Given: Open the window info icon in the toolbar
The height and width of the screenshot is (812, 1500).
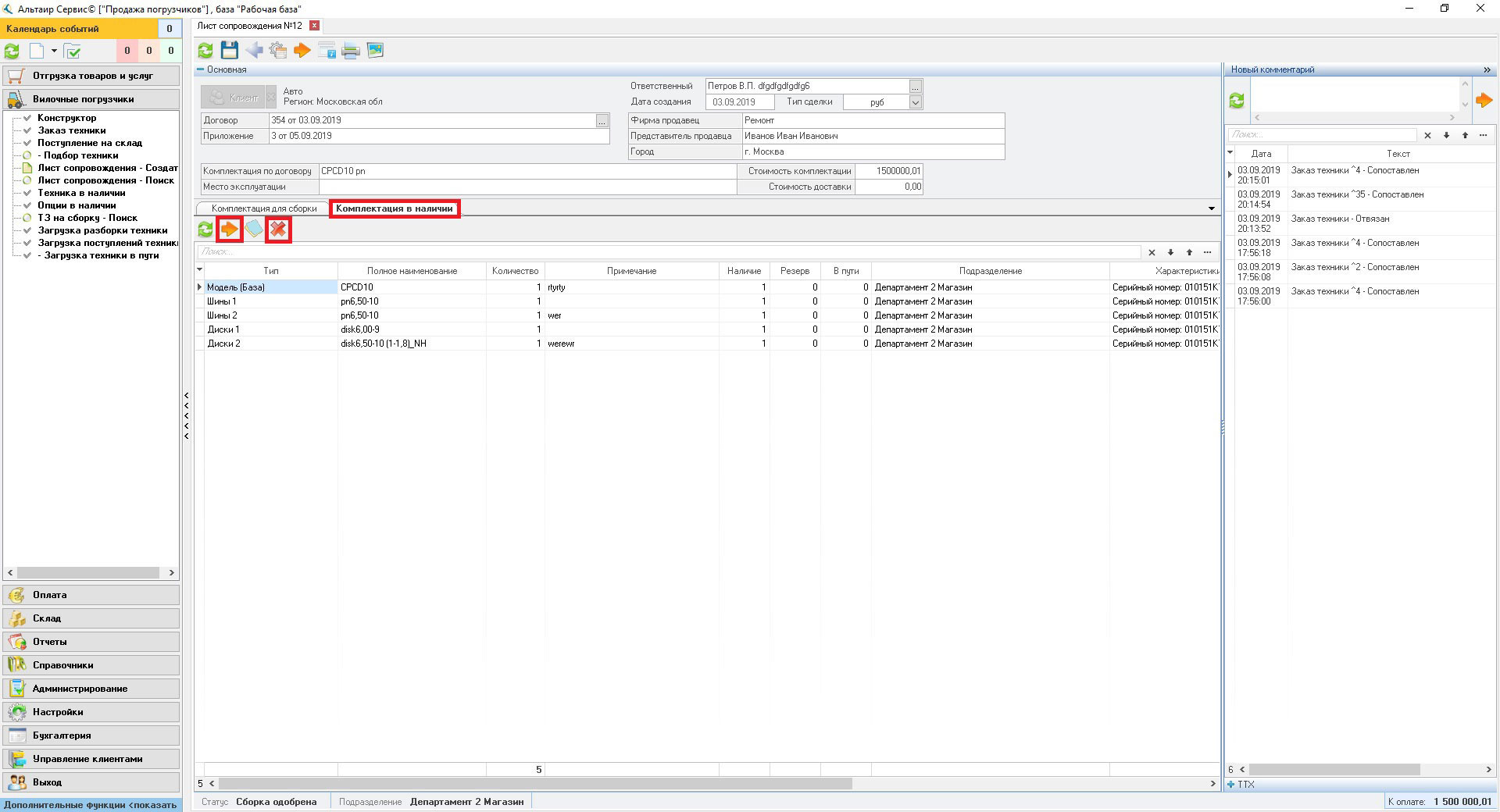Looking at the screenshot, I should (327, 51).
